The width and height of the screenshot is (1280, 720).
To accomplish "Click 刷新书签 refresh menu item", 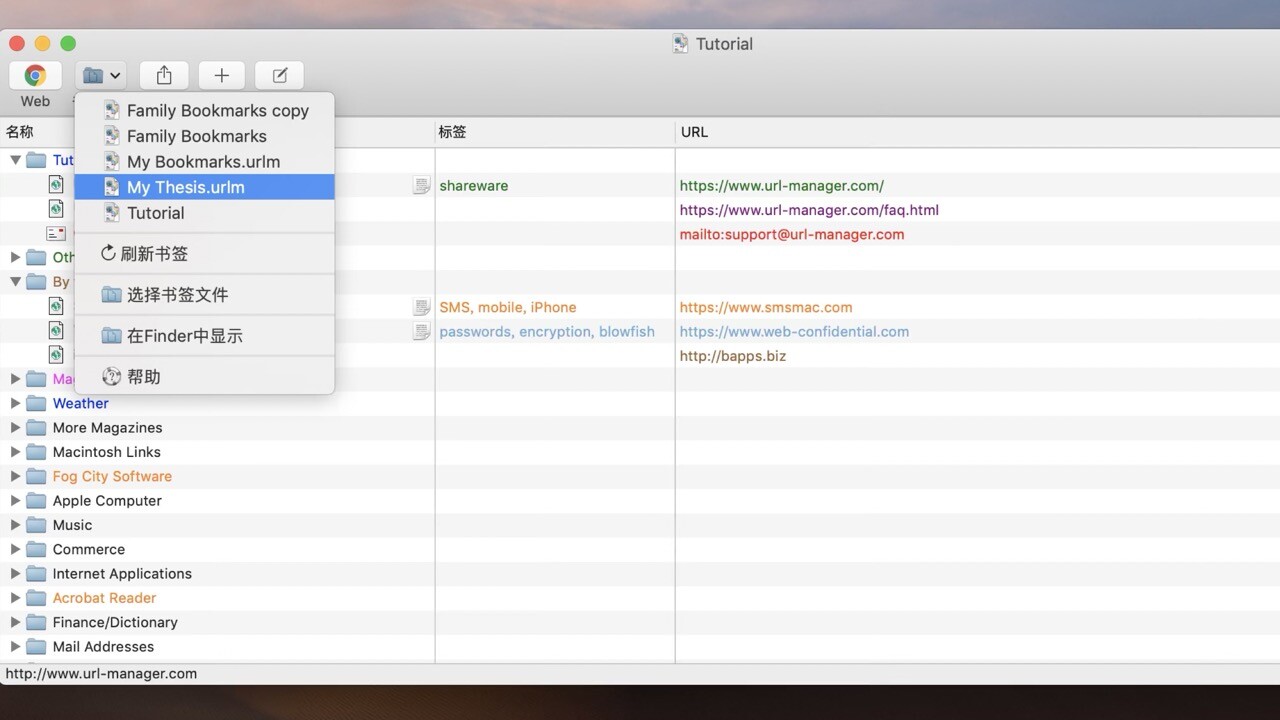I will click(x=205, y=254).
